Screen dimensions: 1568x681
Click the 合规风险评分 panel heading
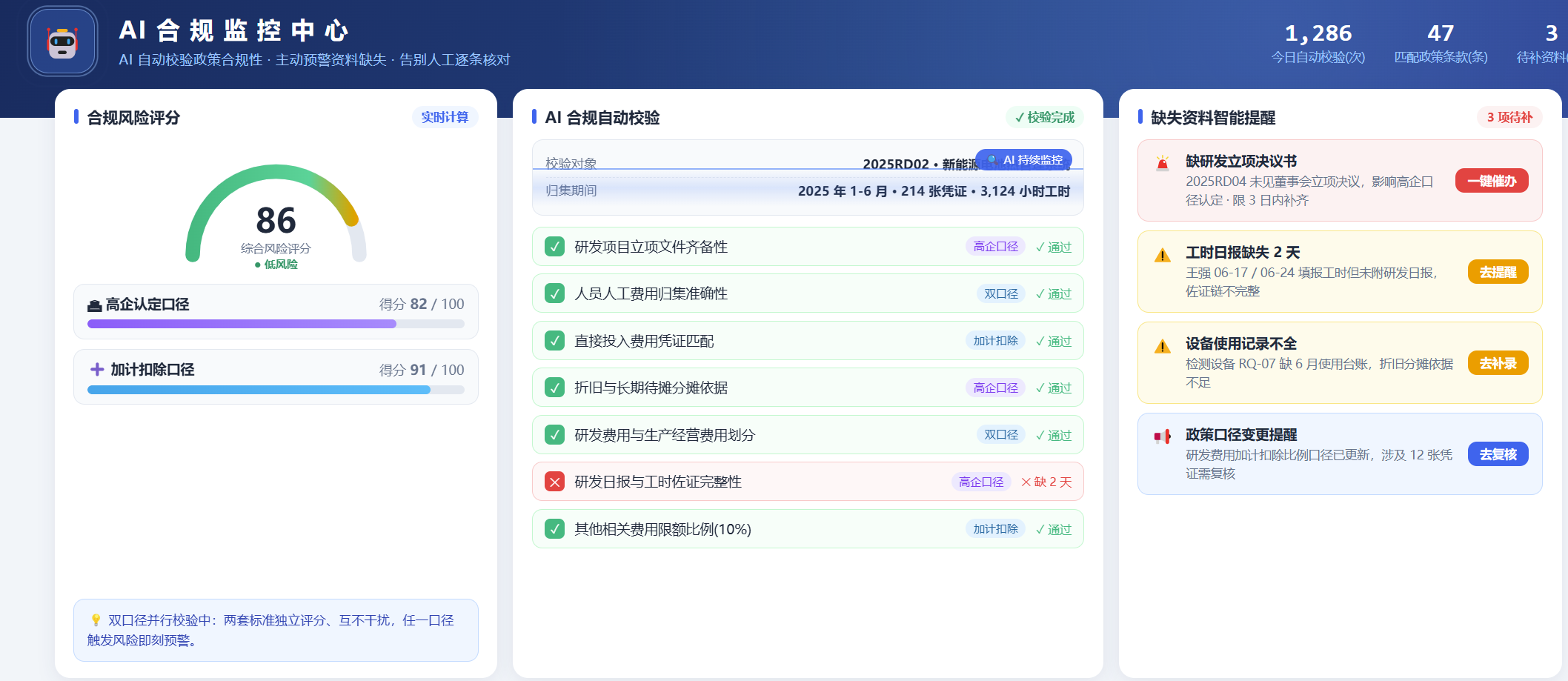[133, 117]
